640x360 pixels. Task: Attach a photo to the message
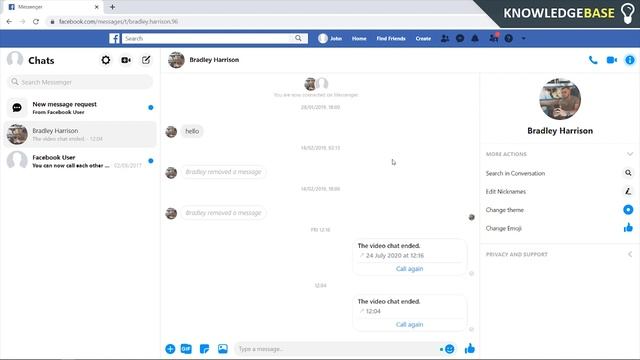[x=222, y=349]
